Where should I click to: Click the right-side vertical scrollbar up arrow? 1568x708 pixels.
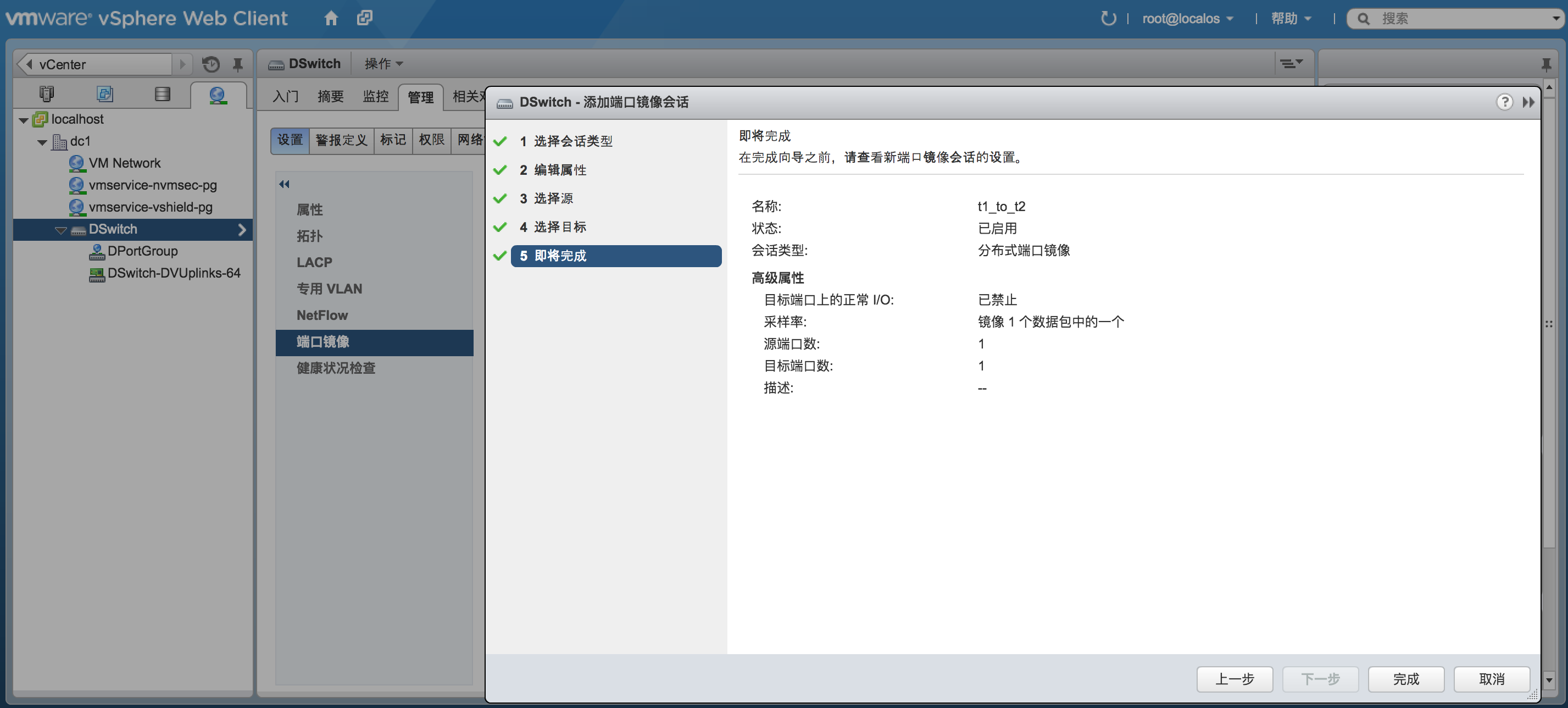(x=1549, y=87)
